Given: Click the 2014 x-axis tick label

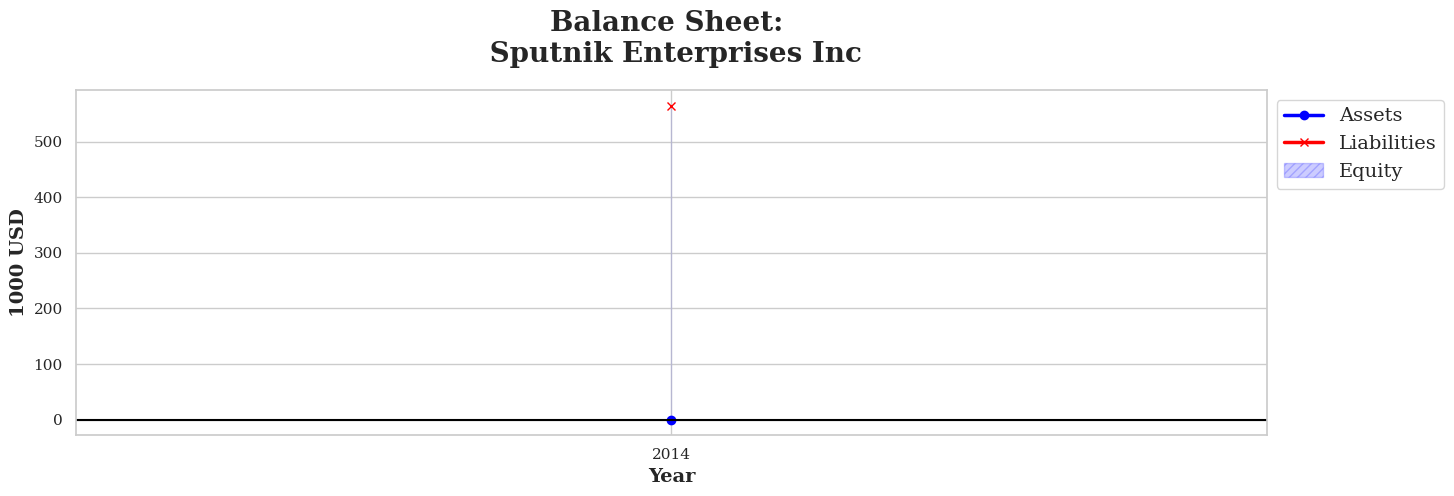Looking at the screenshot, I should (x=671, y=454).
